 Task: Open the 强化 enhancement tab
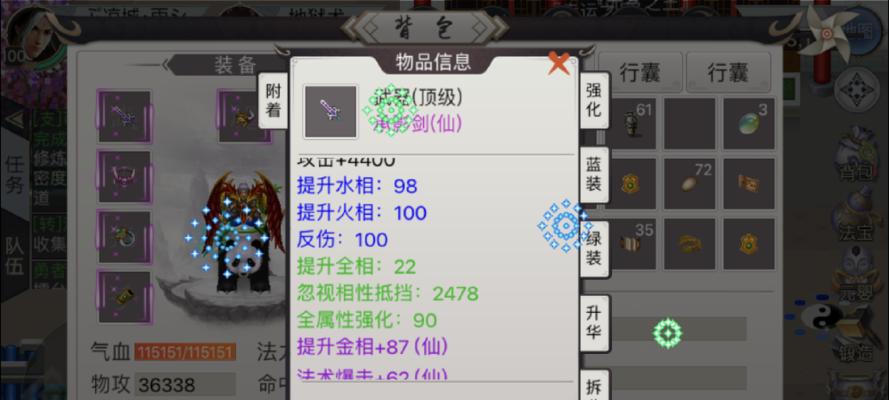[x=594, y=100]
